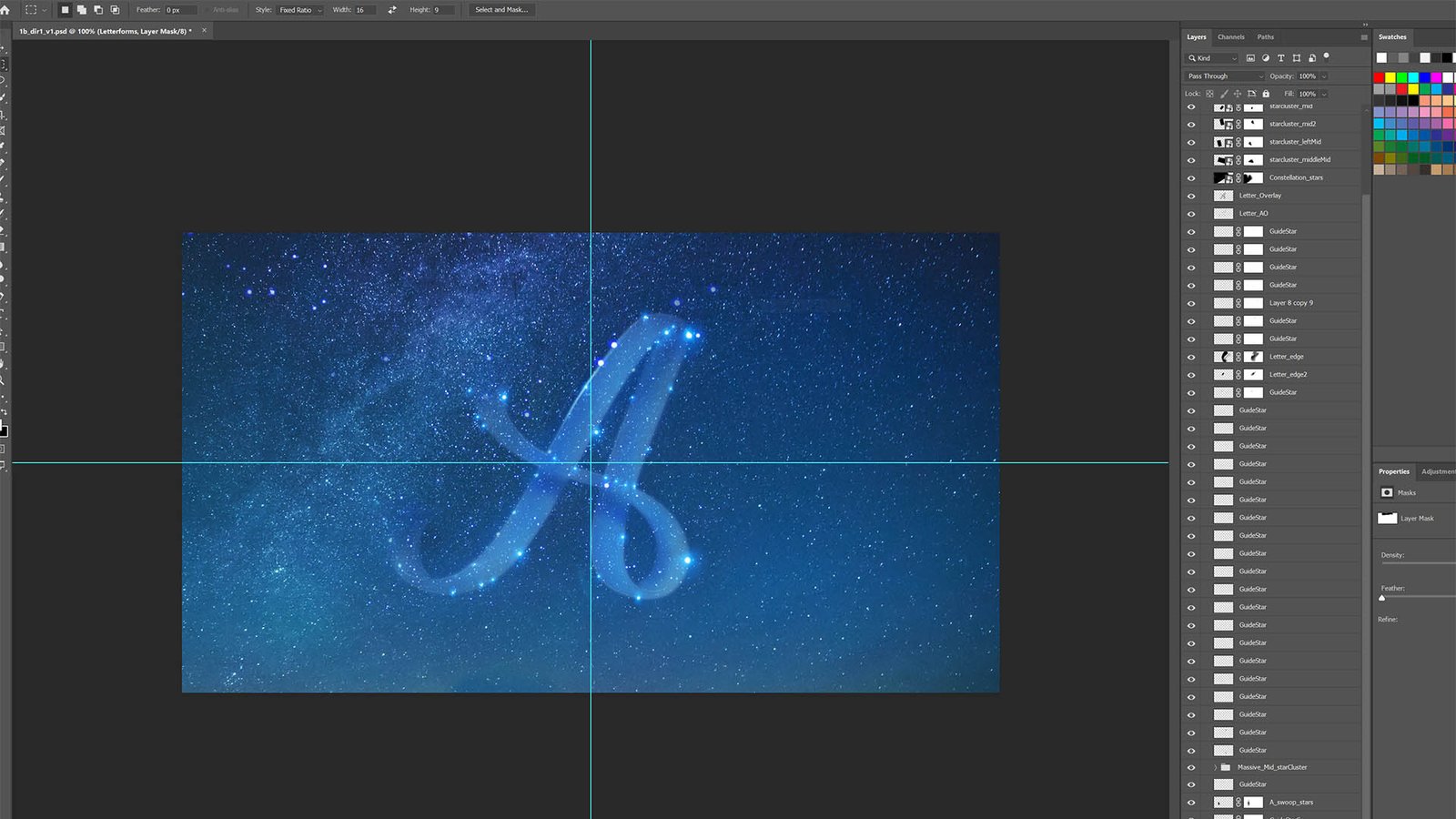Open the Pass Through blend mode dropdown

1224,76
